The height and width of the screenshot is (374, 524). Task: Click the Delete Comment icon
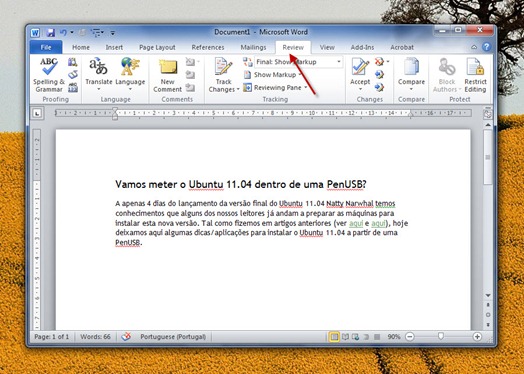click(190, 62)
